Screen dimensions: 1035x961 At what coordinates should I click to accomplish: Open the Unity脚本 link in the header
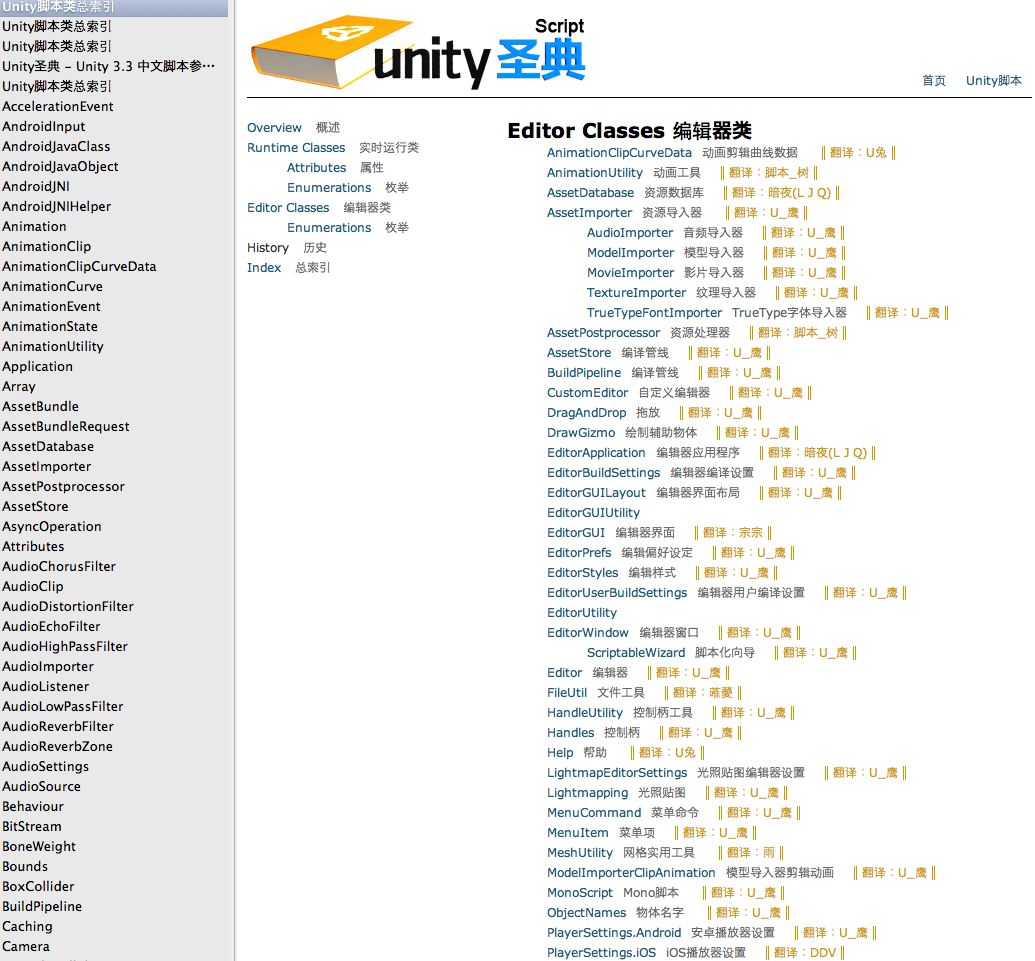click(993, 81)
